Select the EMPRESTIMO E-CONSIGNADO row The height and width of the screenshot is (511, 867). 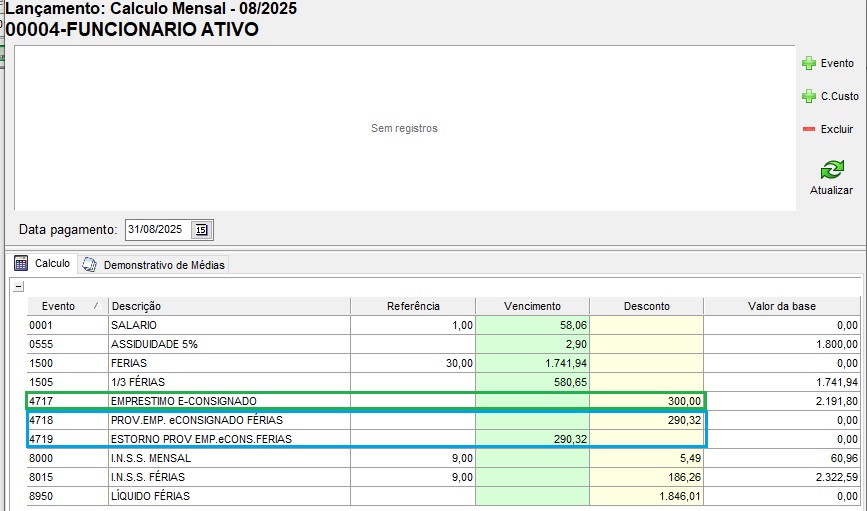pyautogui.click(x=170, y=400)
